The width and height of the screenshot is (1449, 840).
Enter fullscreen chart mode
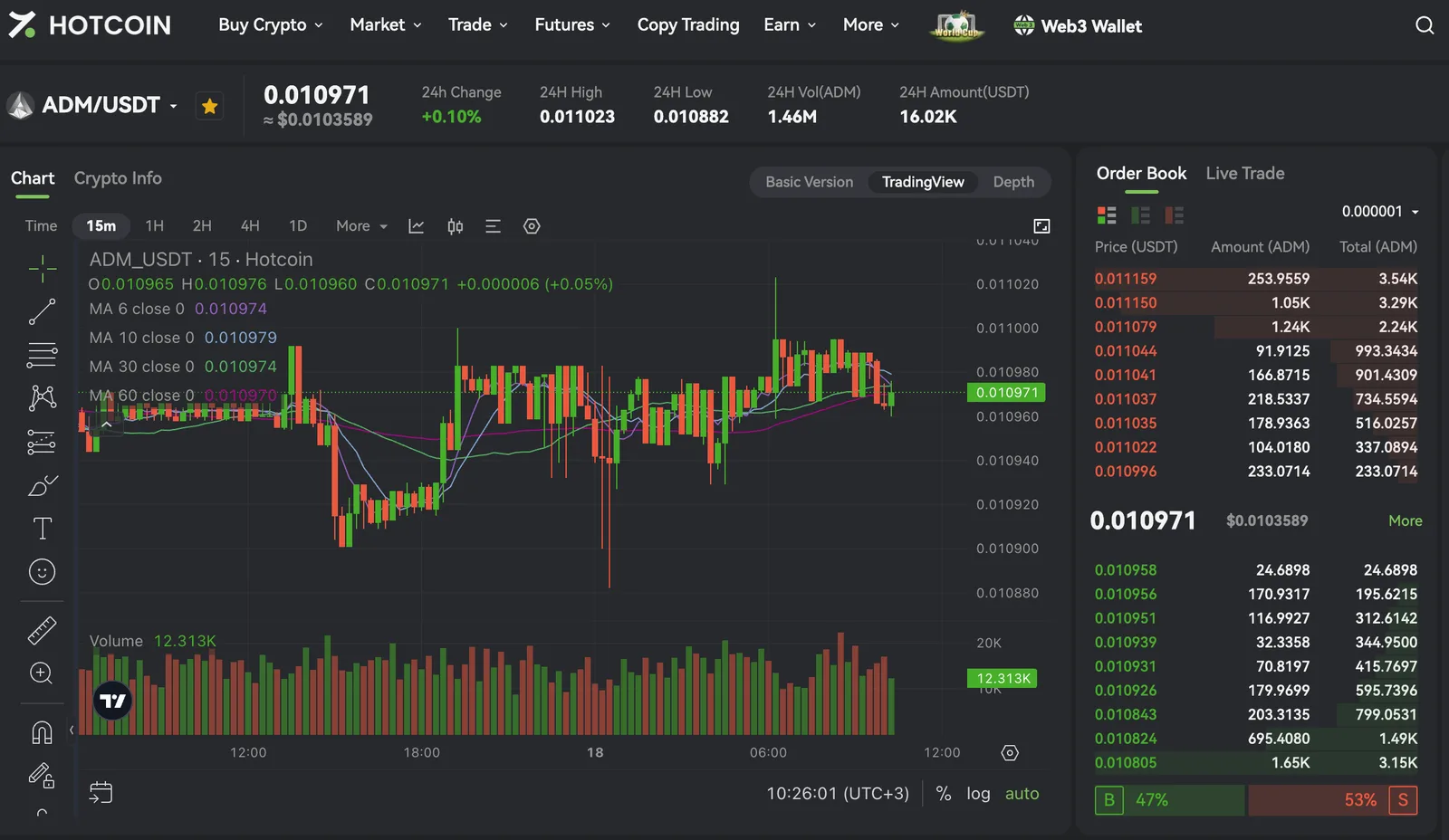pos(1042,226)
